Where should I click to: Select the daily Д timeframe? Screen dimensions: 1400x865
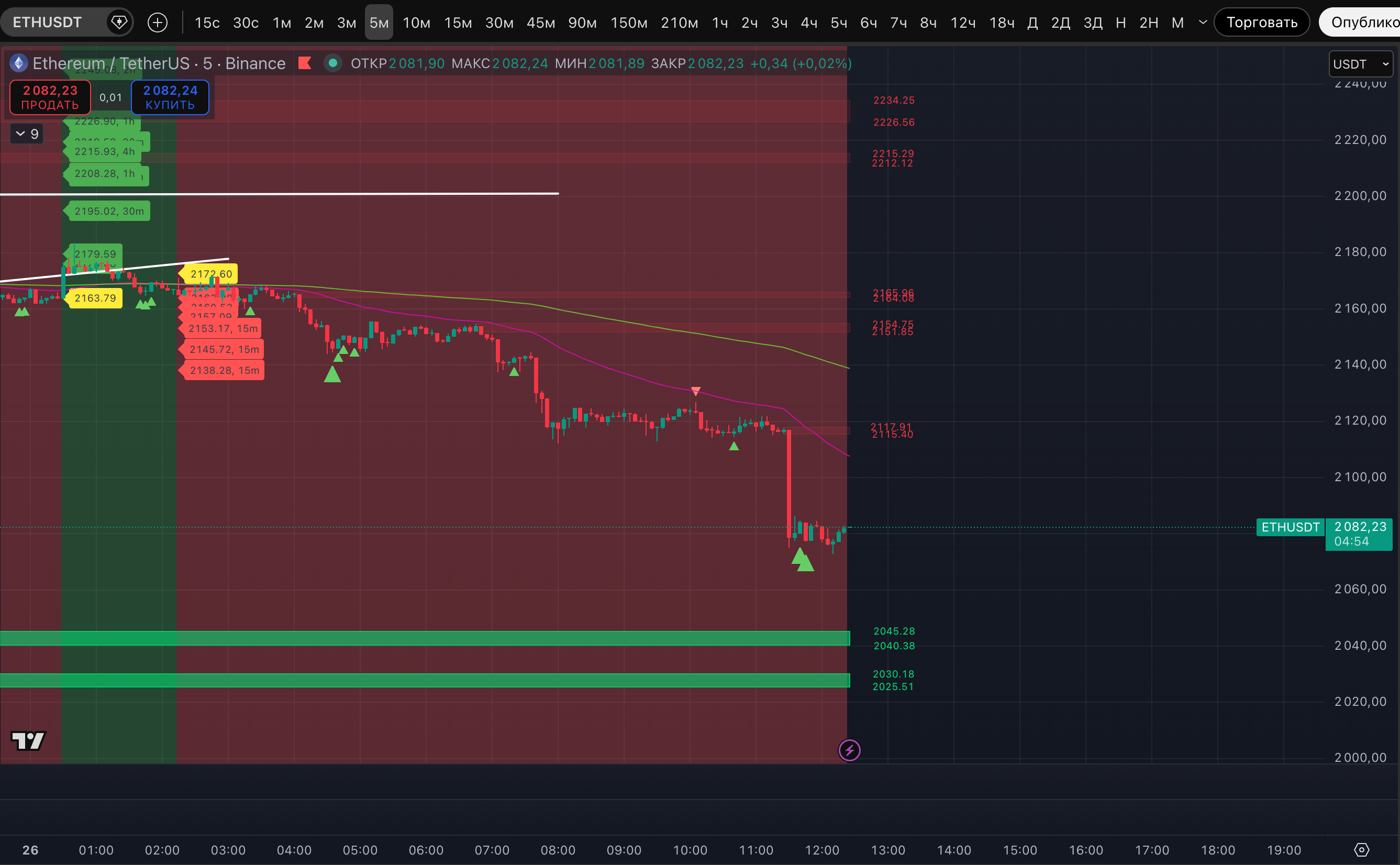(x=1032, y=23)
